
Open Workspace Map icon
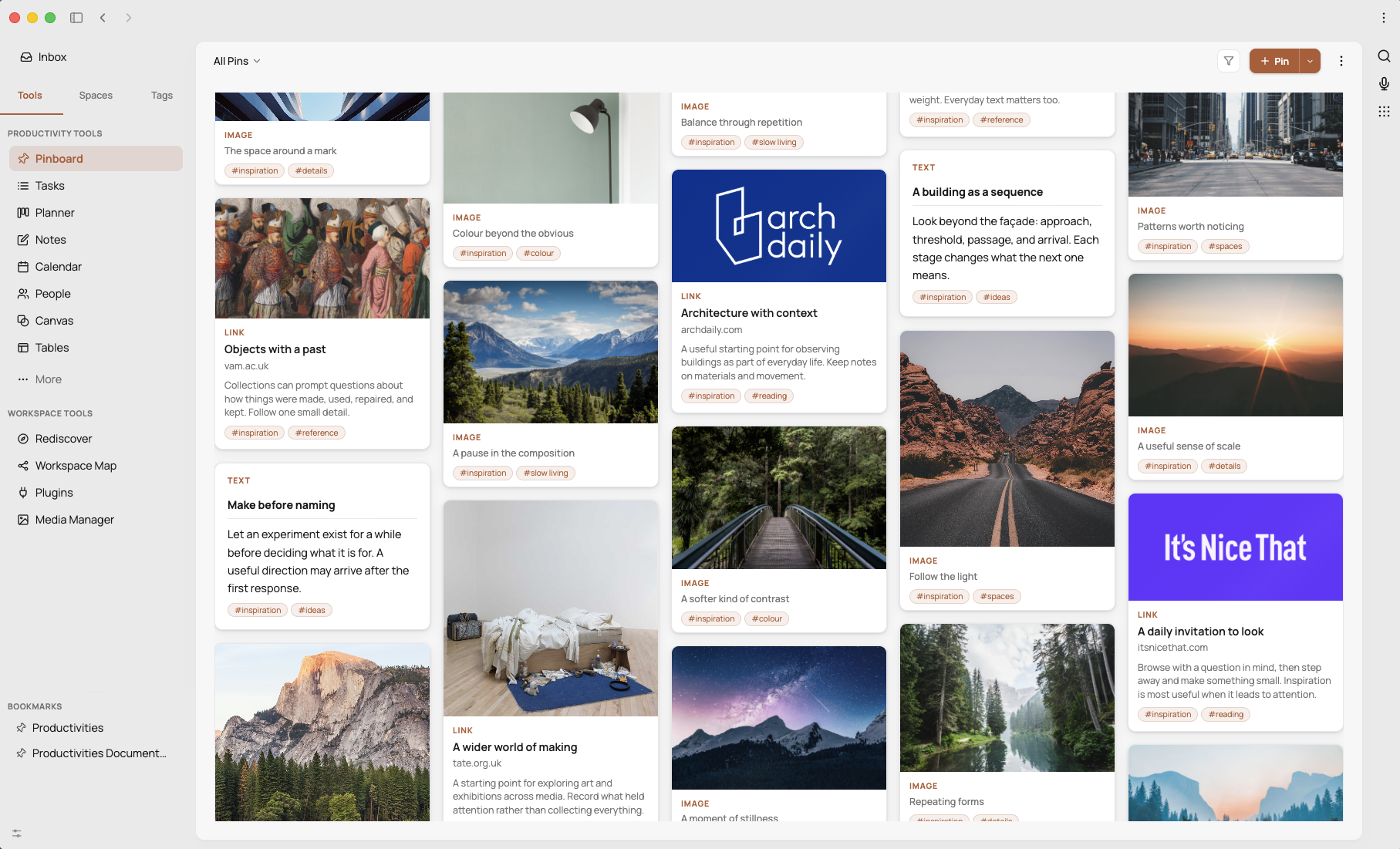pyautogui.click(x=23, y=466)
